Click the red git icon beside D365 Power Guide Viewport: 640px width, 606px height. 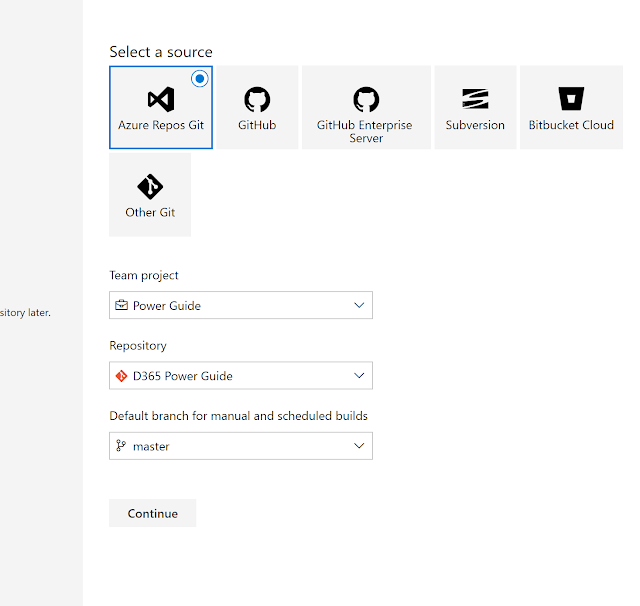pos(122,376)
